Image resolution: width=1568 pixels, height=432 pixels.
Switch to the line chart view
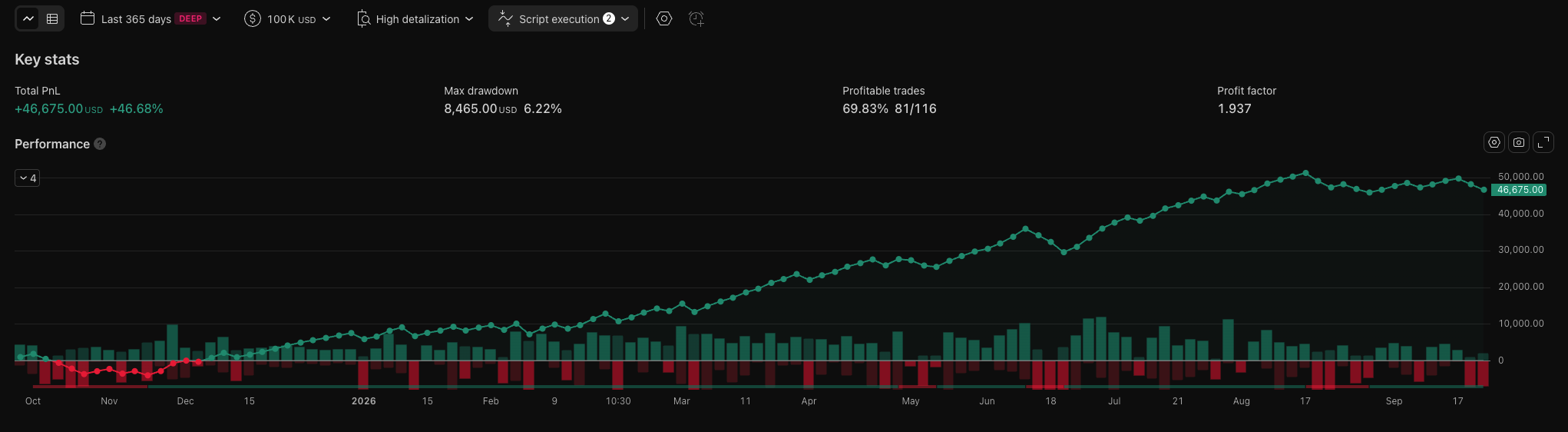coord(28,18)
